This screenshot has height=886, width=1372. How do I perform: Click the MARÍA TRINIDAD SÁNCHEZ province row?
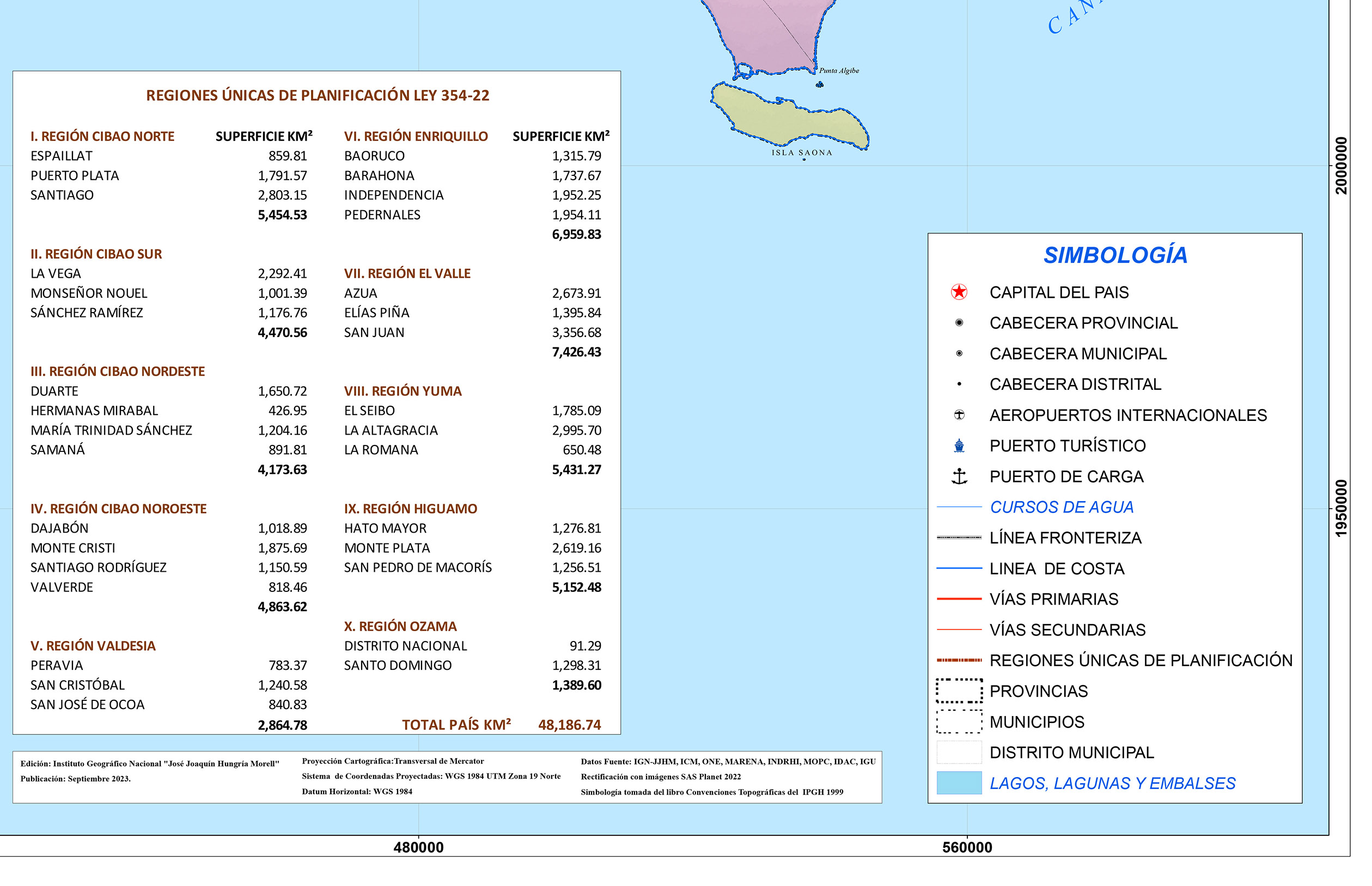pos(168,430)
